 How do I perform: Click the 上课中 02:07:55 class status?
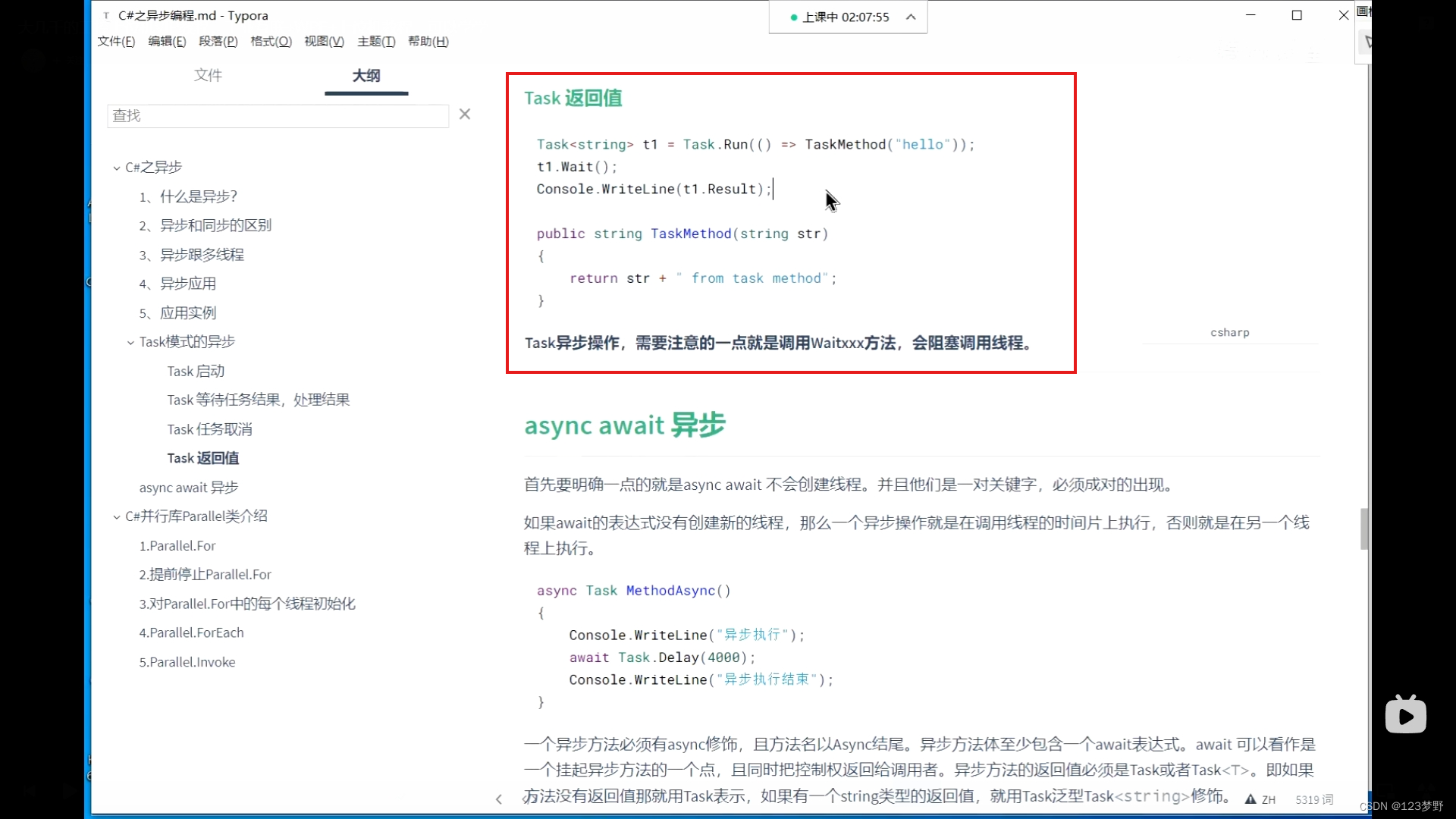click(839, 17)
